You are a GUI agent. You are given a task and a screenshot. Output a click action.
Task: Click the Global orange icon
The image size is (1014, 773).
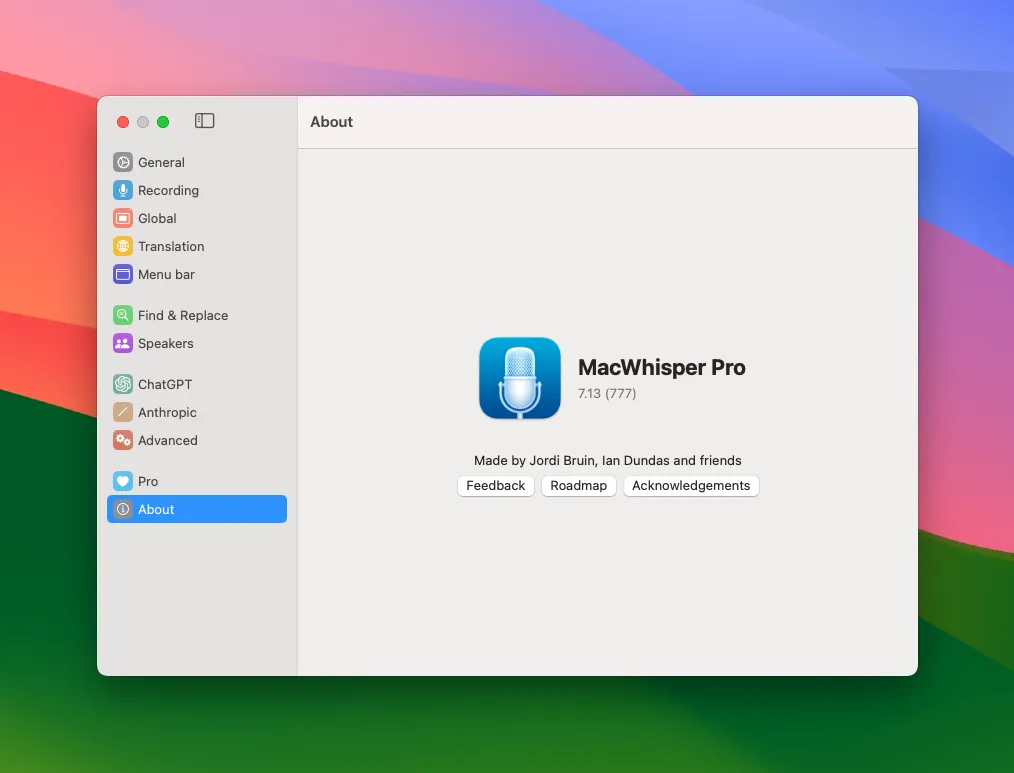coord(123,218)
